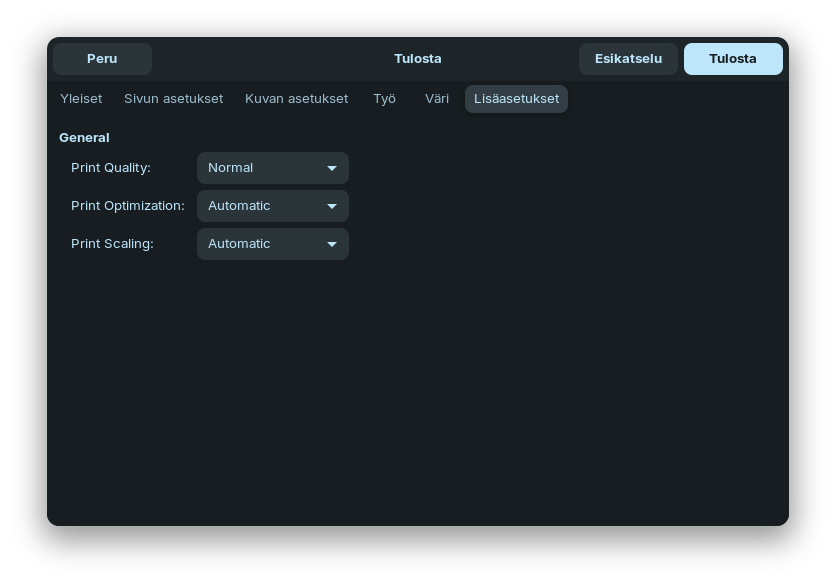836x583 pixels.
Task: Click the Print Quality label
Action: (x=111, y=168)
